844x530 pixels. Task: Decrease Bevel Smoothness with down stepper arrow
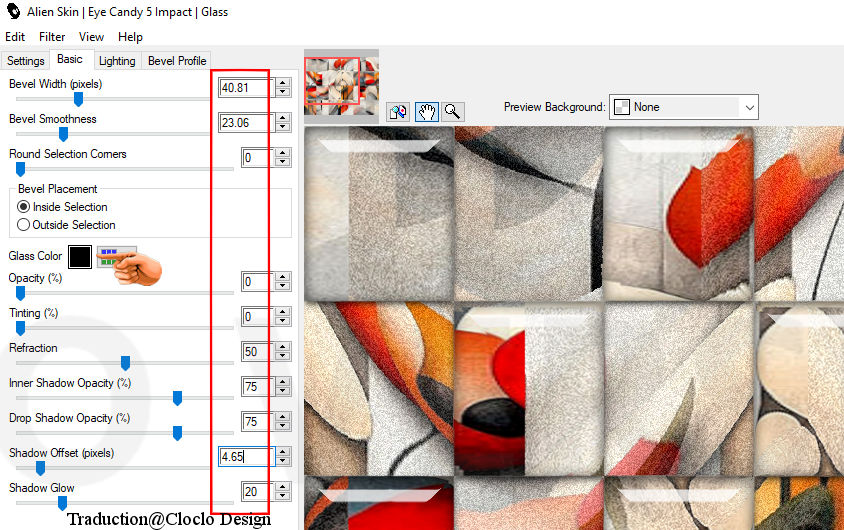[x=283, y=128]
